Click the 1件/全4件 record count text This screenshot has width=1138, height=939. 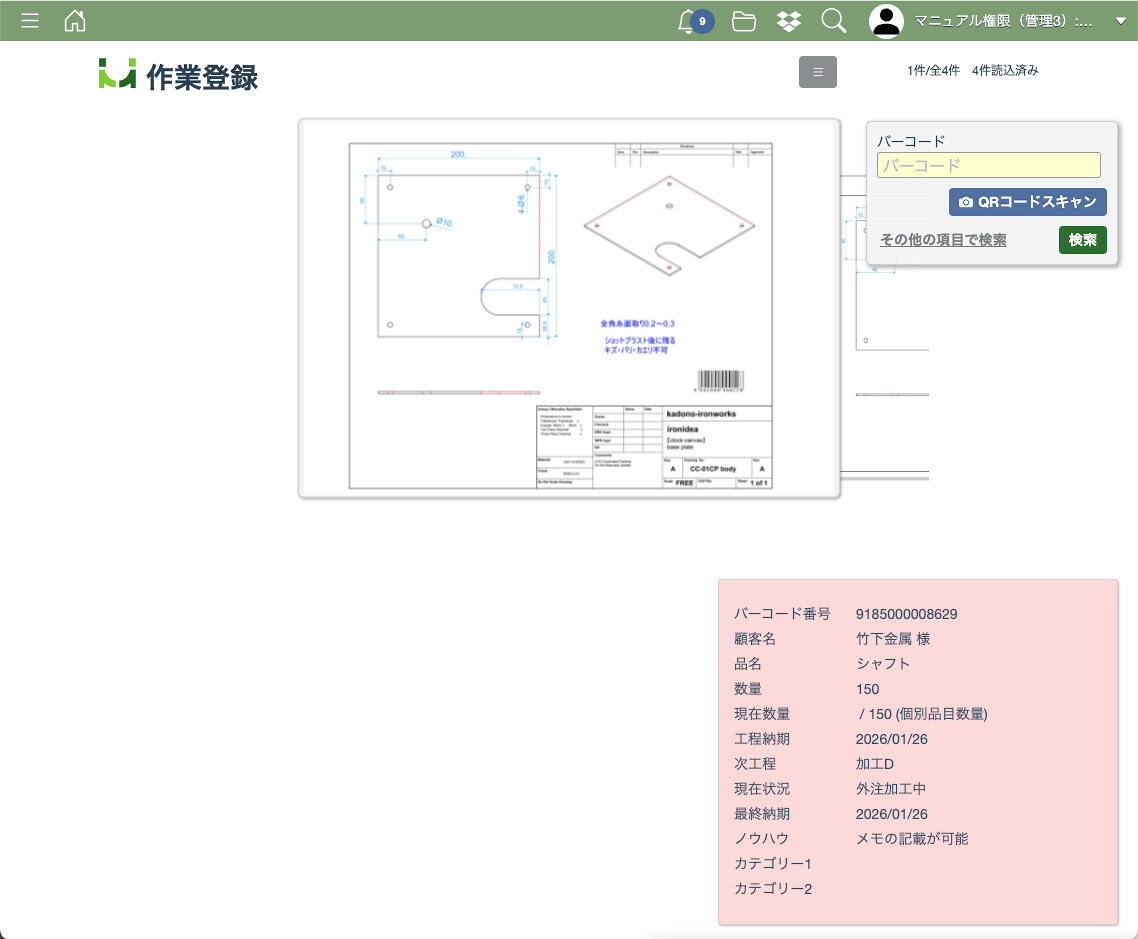coord(932,71)
